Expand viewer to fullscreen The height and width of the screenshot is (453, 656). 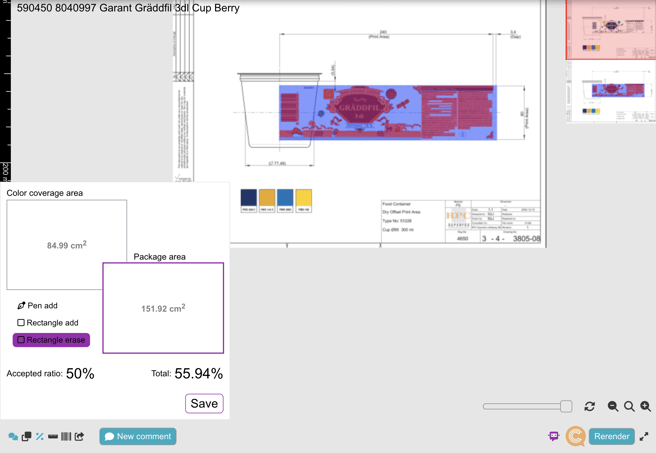coord(644,437)
